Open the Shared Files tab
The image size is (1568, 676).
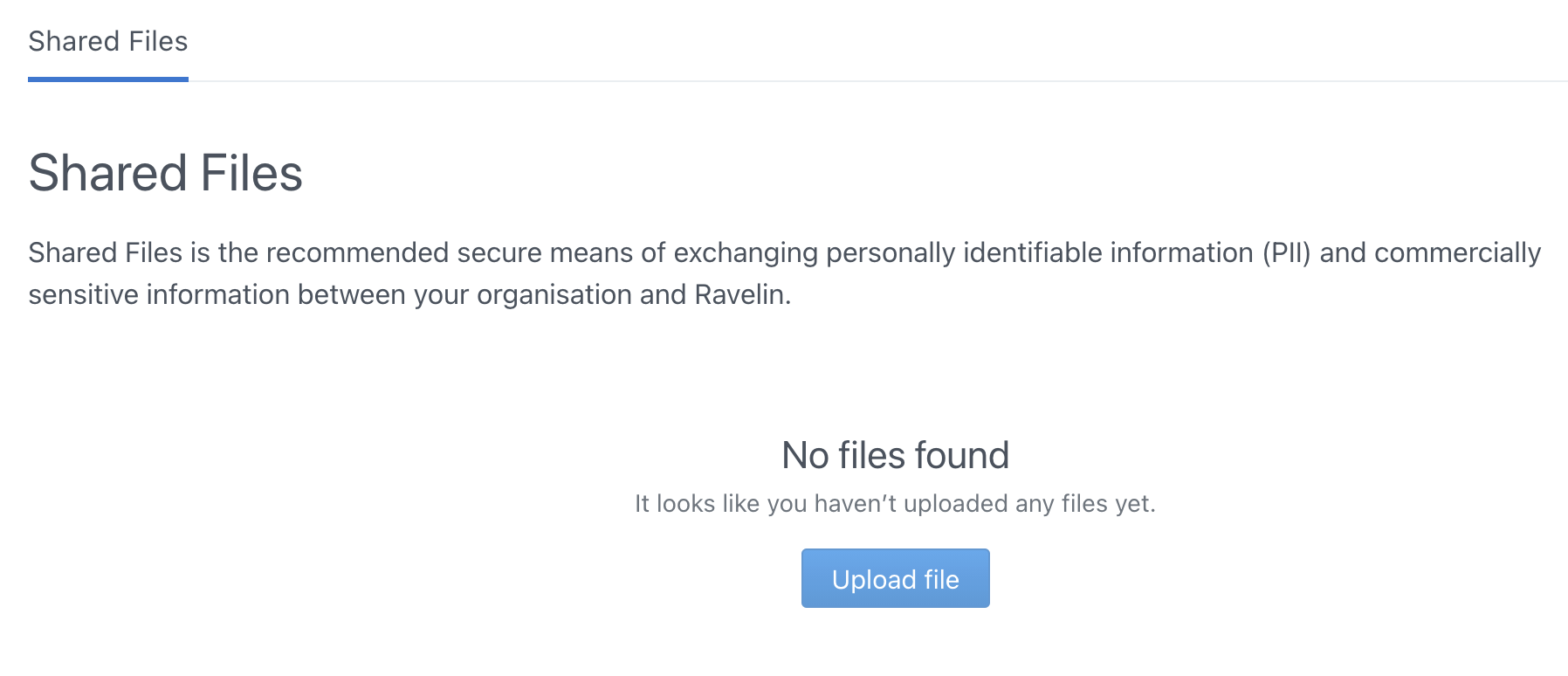tap(108, 42)
